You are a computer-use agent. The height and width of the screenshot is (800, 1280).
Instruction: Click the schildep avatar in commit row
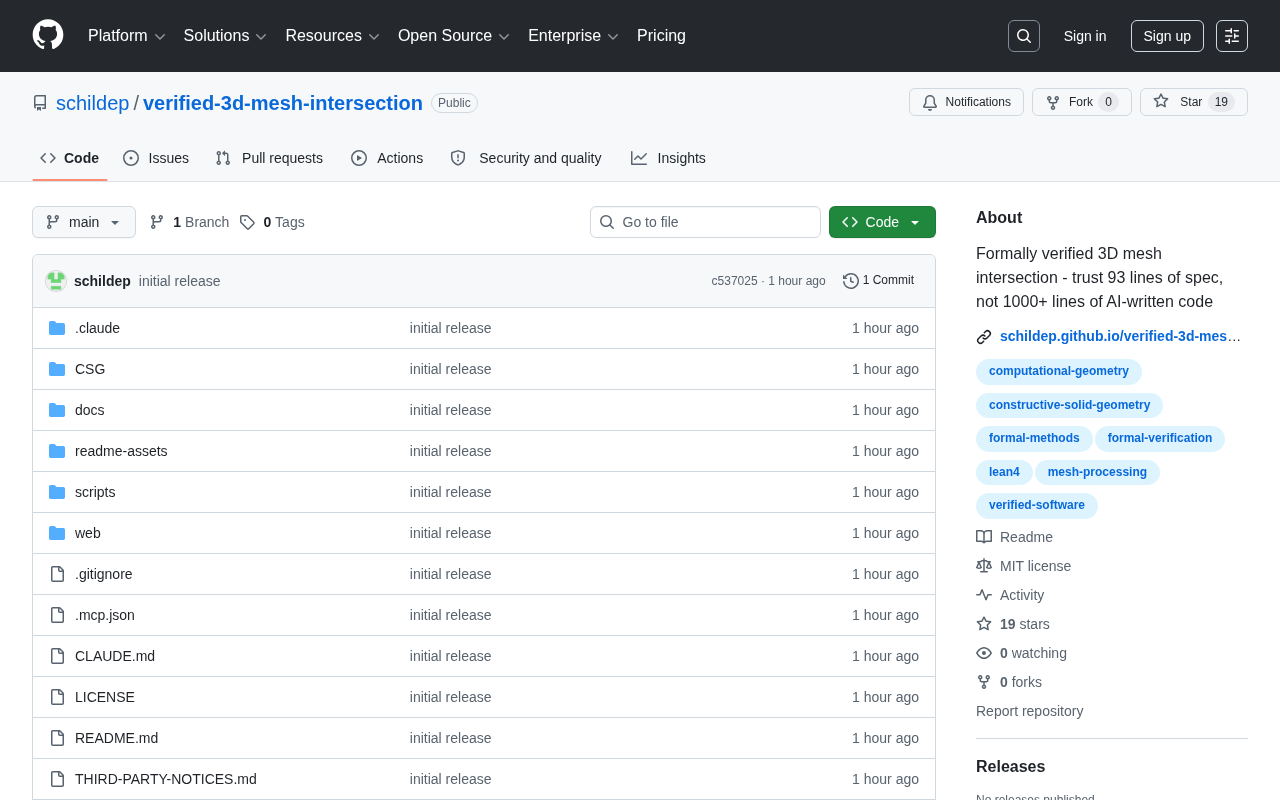[56, 281]
